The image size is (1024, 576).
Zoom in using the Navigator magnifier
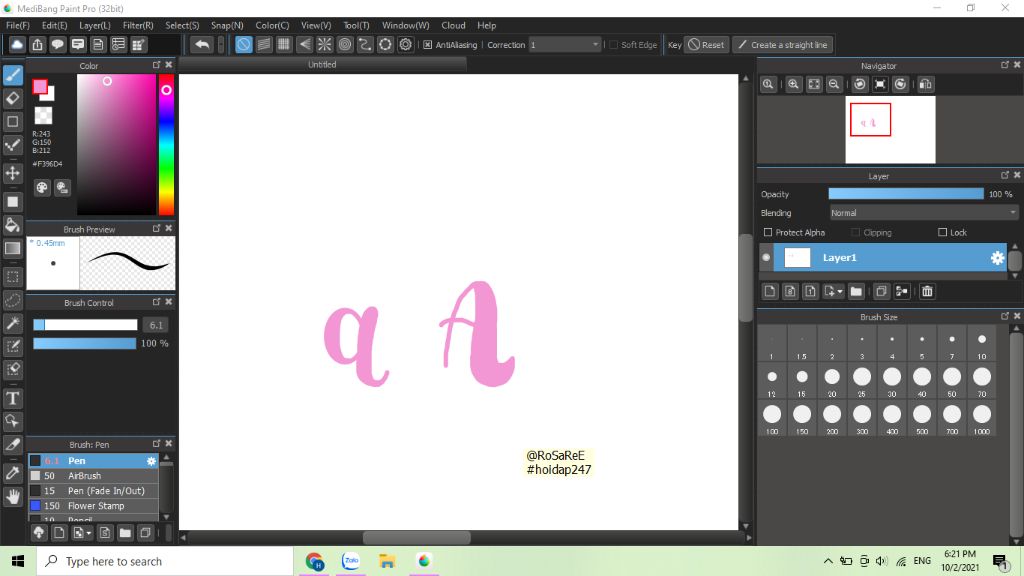click(x=793, y=85)
